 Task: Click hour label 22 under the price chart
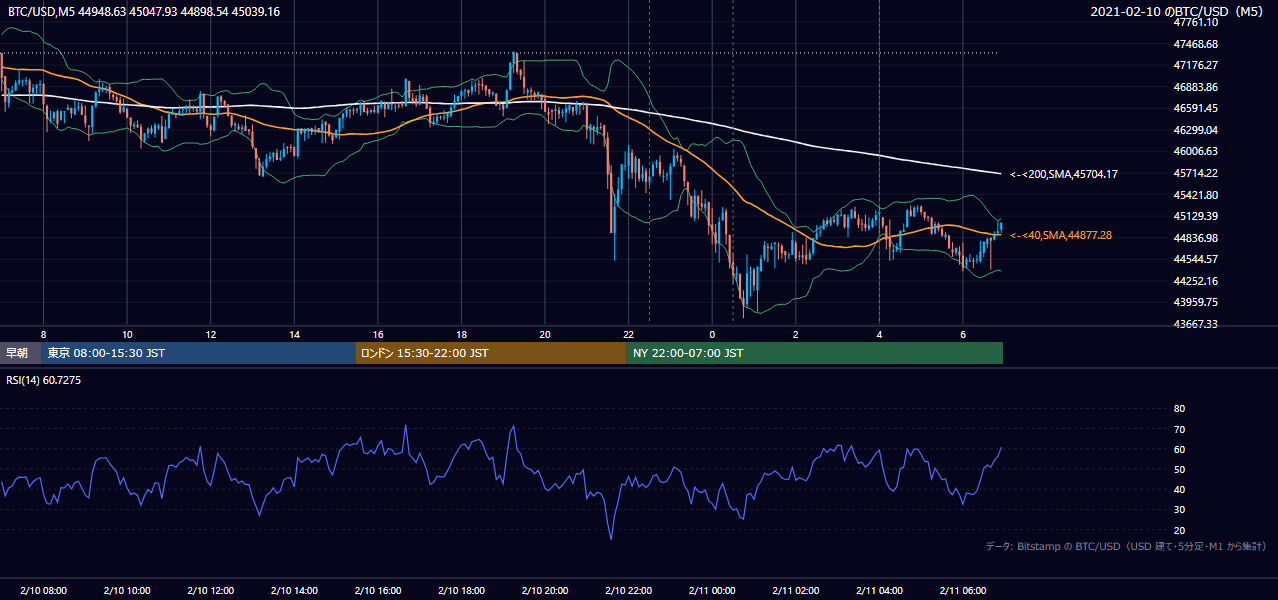628,334
